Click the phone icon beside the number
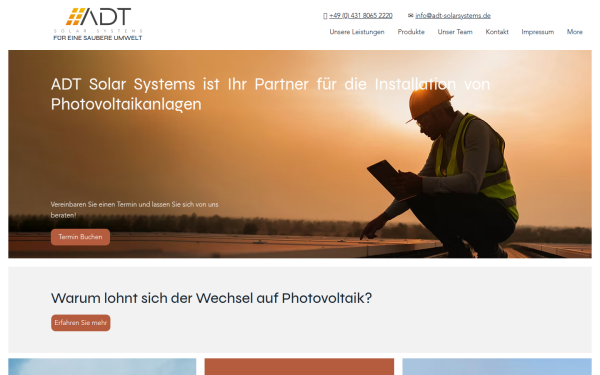This screenshot has width=600, height=375. tap(325, 16)
